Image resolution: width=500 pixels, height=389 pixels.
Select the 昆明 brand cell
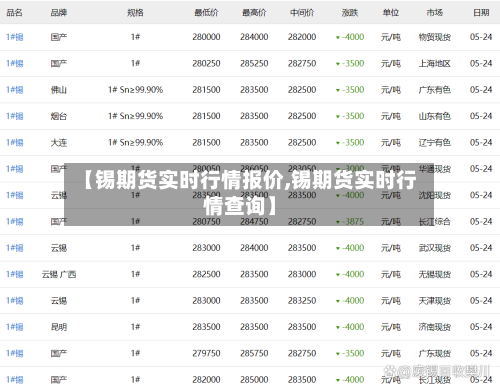click(x=59, y=327)
